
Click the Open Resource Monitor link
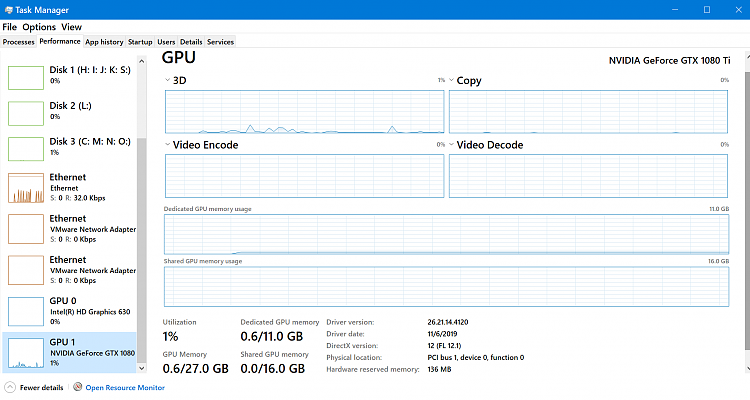123,386
